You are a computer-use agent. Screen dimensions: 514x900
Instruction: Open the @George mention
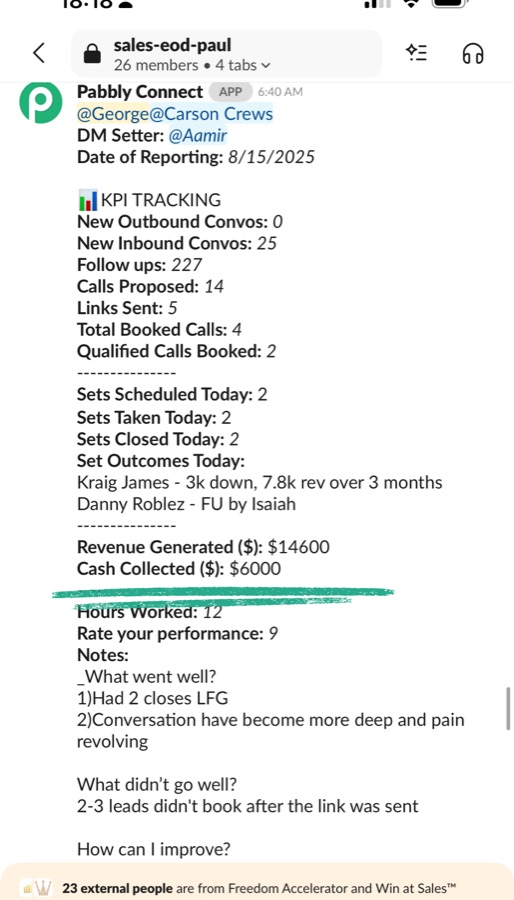[x=113, y=114]
